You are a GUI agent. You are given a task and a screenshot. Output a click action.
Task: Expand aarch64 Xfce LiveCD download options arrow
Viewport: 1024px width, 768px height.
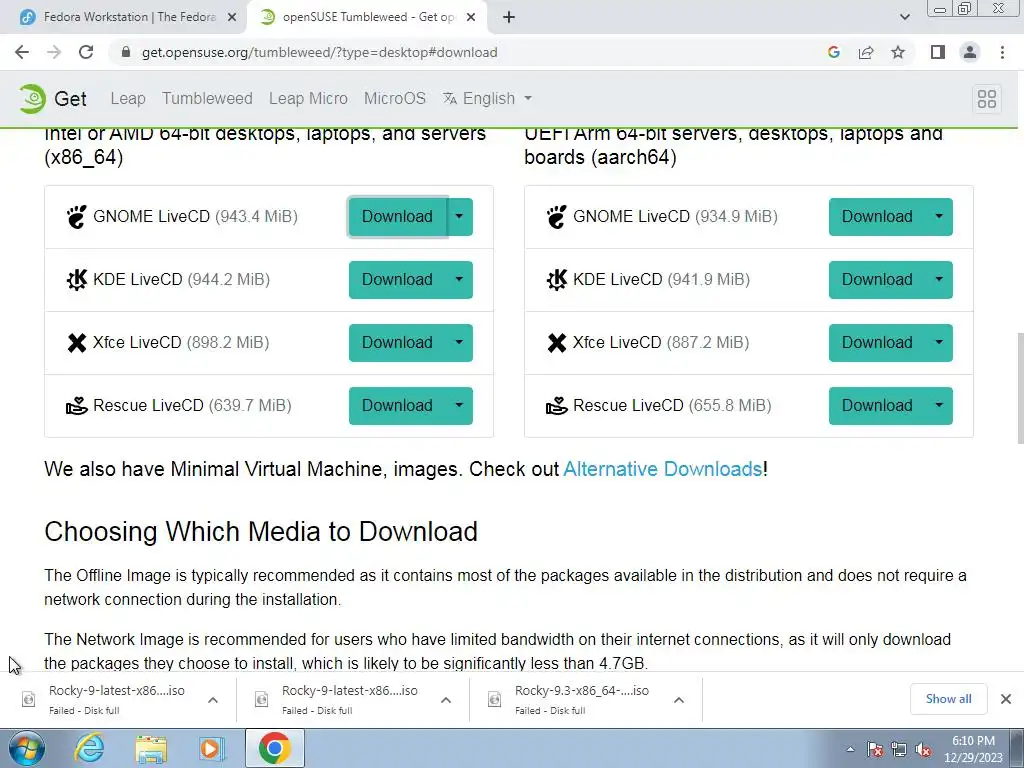coord(939,343)
